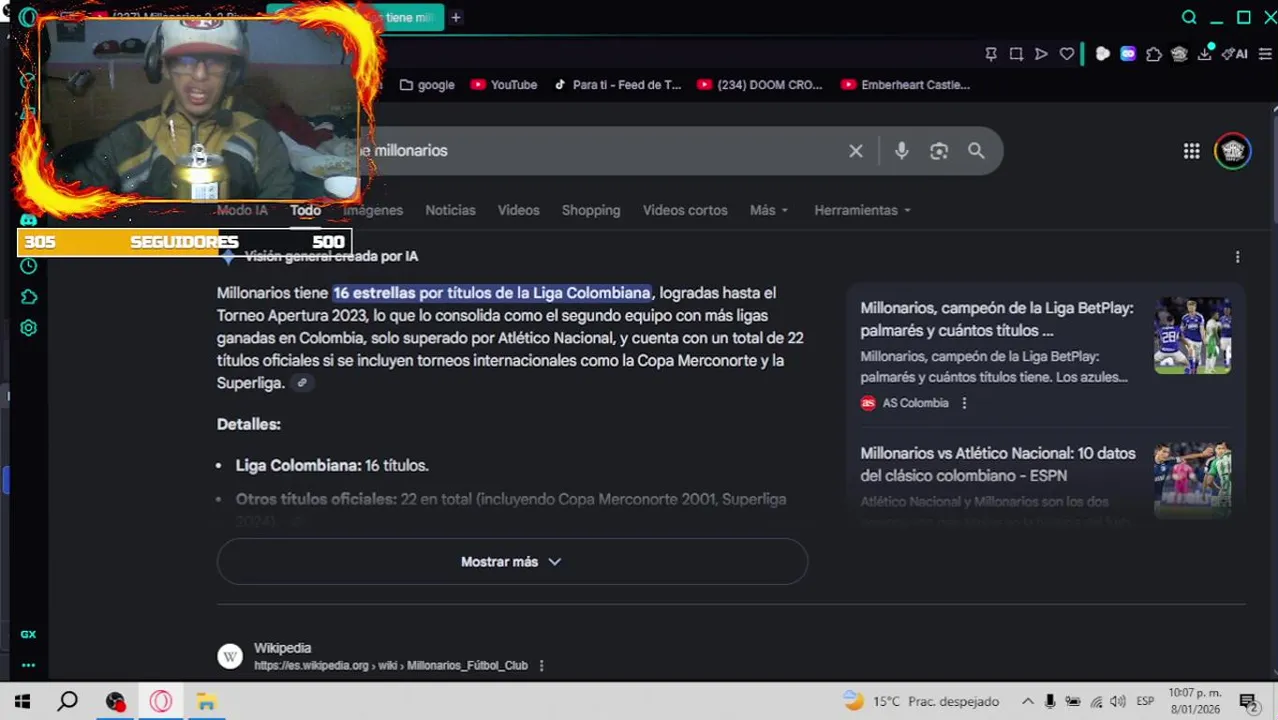Click the purple link extension icon
This screenshot has width=1278, height=720.
pos(1128,54)
